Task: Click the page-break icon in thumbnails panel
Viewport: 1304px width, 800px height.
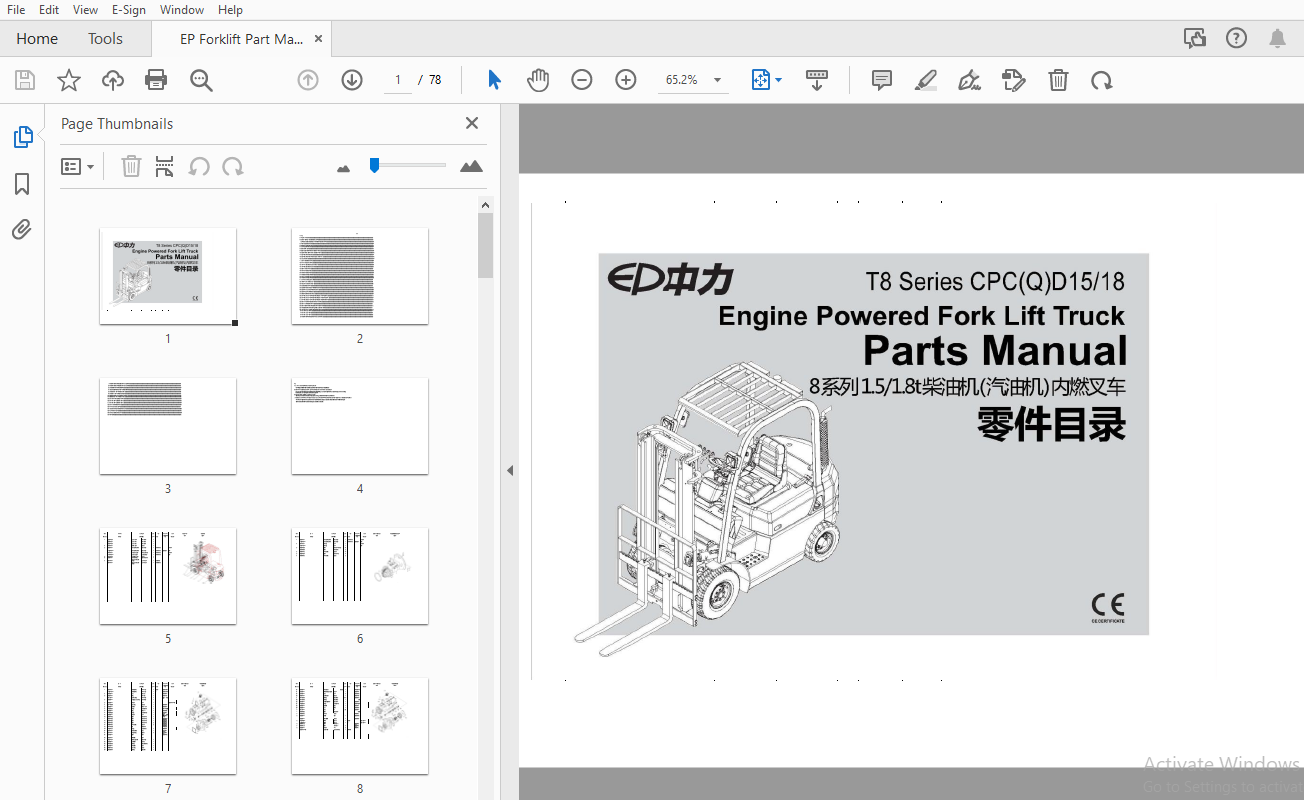Action: coord(165,166)
